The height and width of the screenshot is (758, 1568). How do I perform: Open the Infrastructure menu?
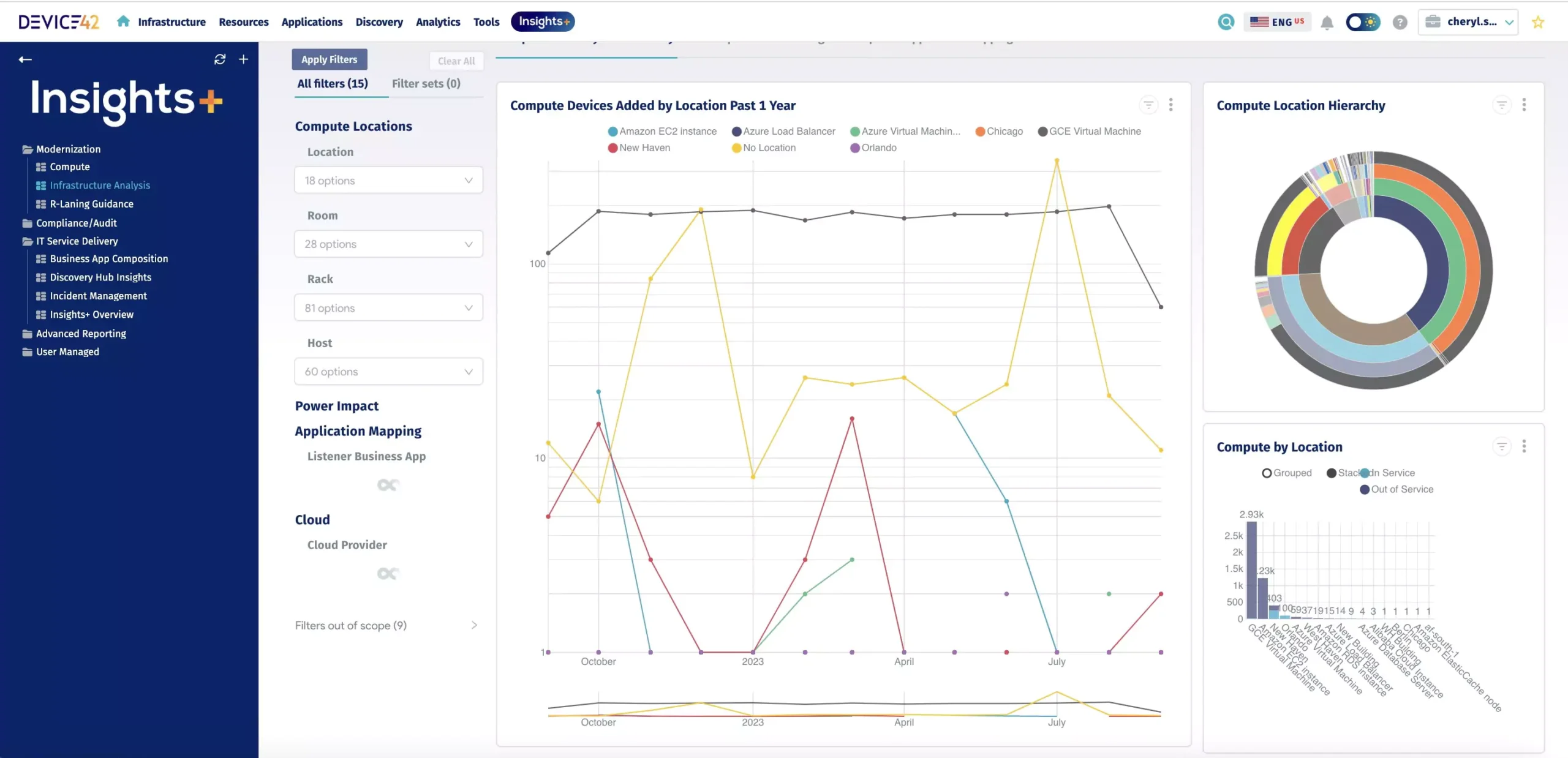172,22
